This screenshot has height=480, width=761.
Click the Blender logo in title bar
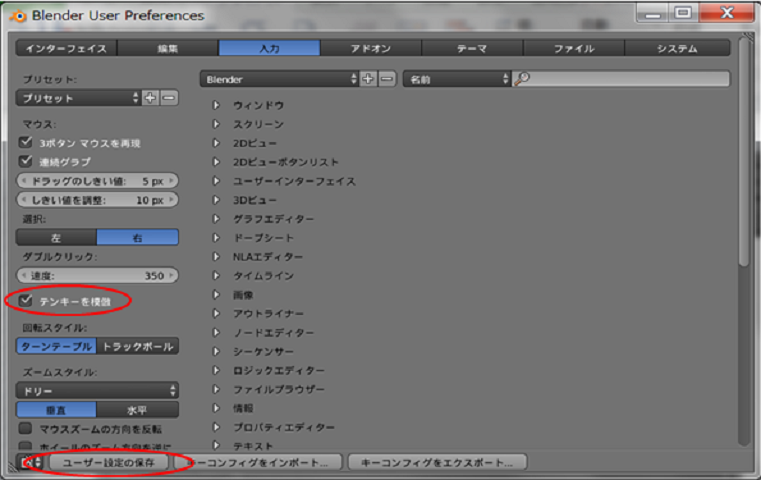coord(17,15)
